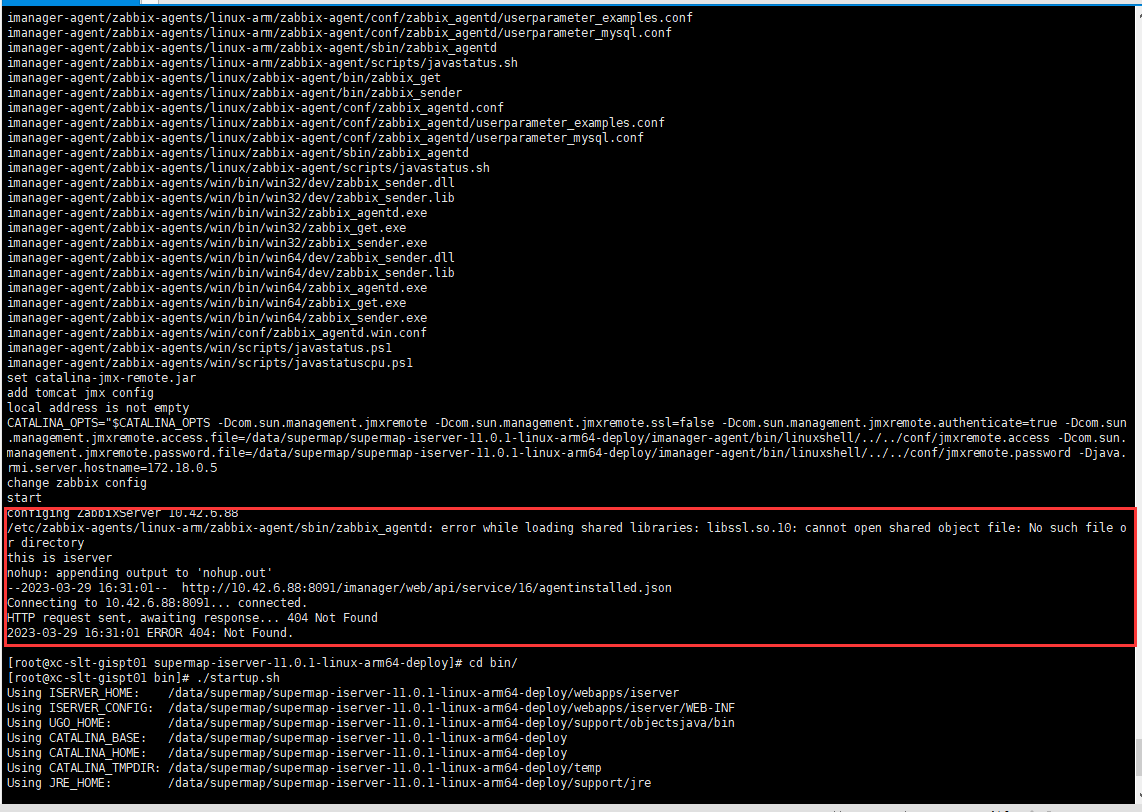Click the 'imanager-agent/.../linux-arm/zabbix-agent/sbin/zabbix_agentd' extraction line
1142x812 pixels.
[251, 48]
